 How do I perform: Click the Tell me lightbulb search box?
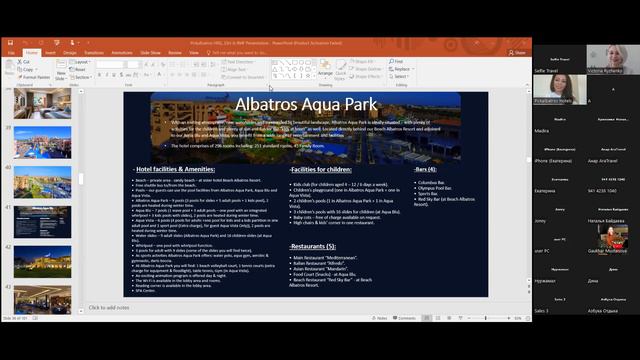click(237, 53)
